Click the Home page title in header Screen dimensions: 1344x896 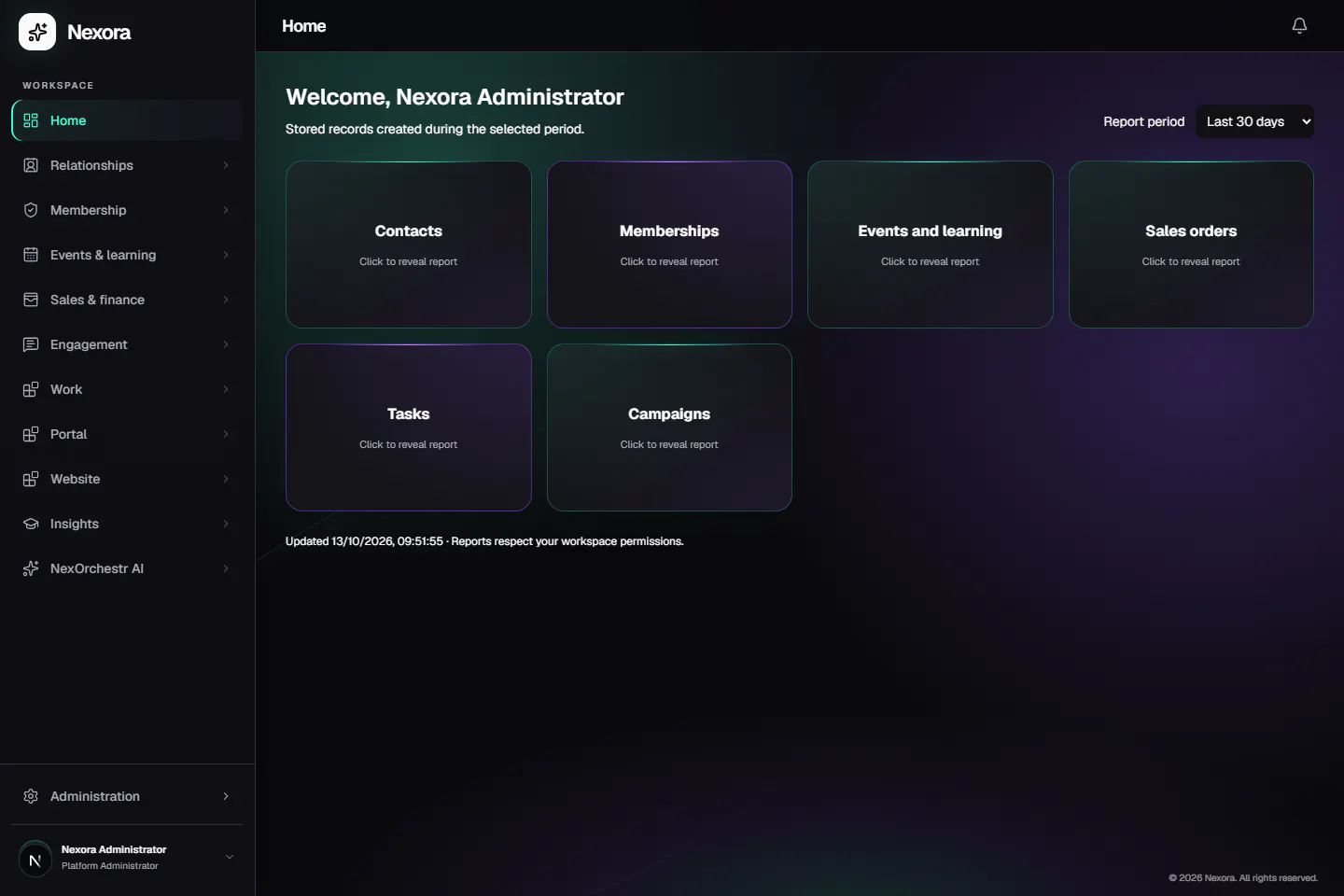(304, 26)
